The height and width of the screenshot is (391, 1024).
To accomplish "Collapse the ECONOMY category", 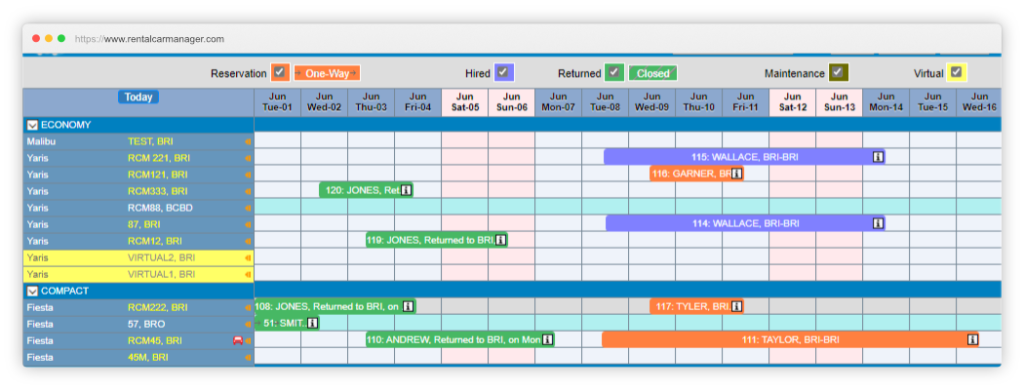I will pos(31,125).
